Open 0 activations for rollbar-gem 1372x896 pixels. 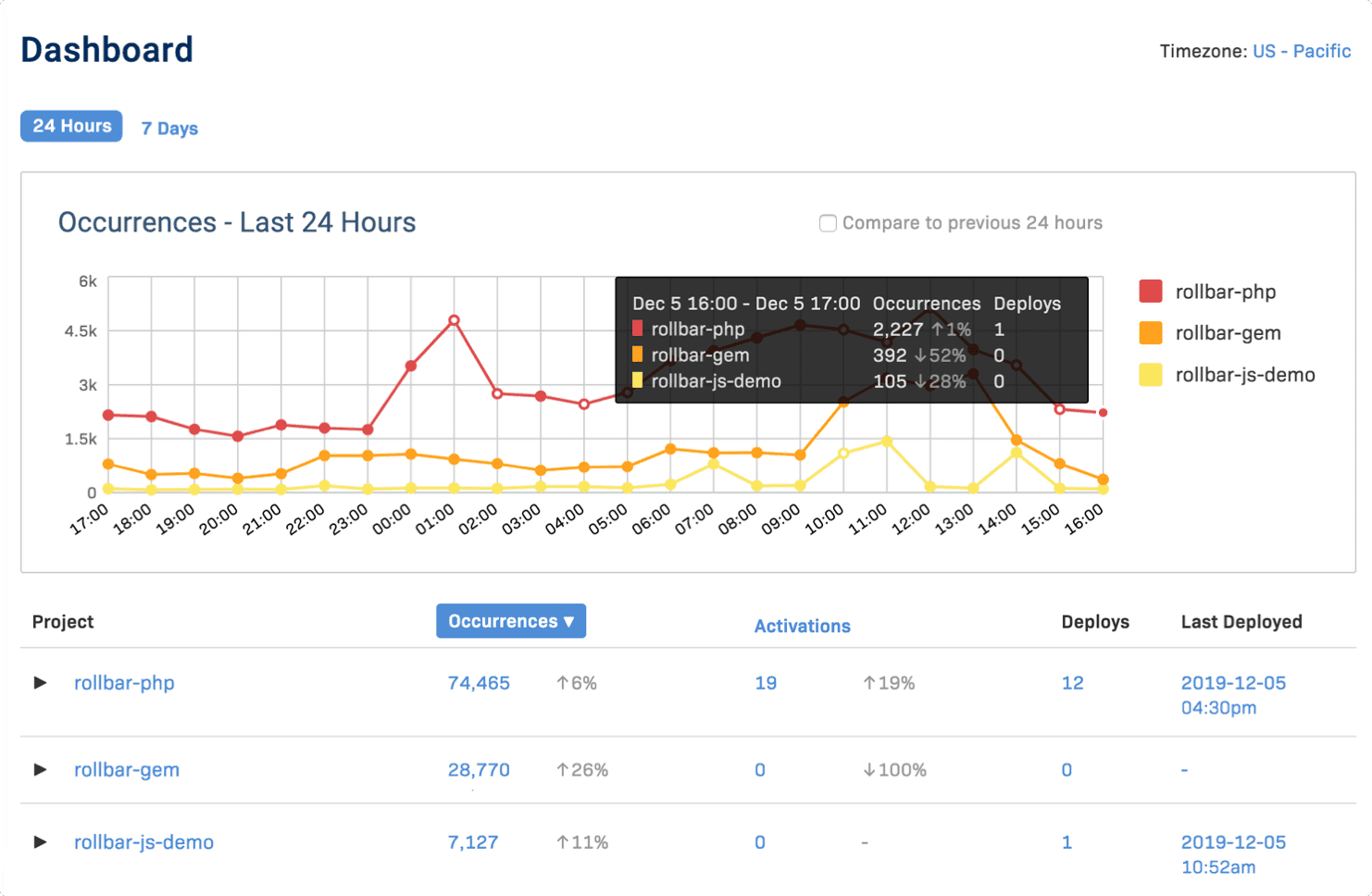(760, 769)
